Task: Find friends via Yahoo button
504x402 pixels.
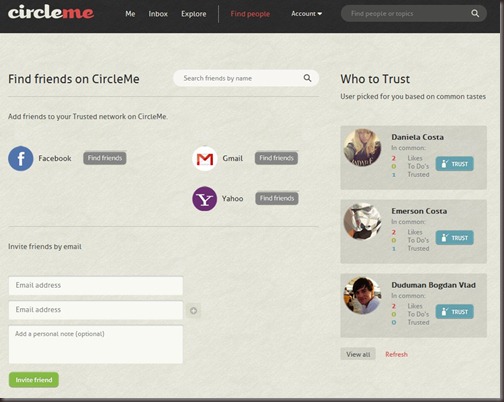Action: point(277,198)
